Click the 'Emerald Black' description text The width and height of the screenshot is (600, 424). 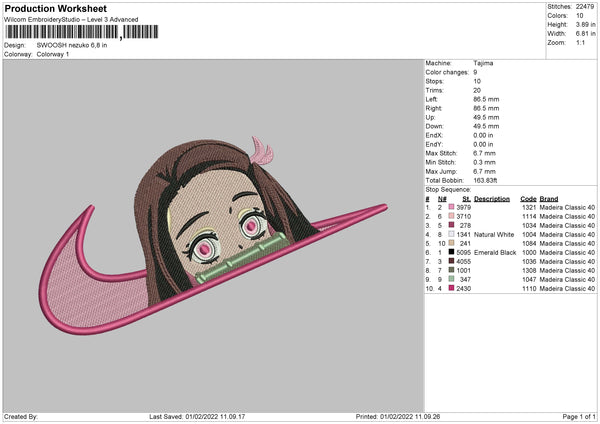[495, 252]
